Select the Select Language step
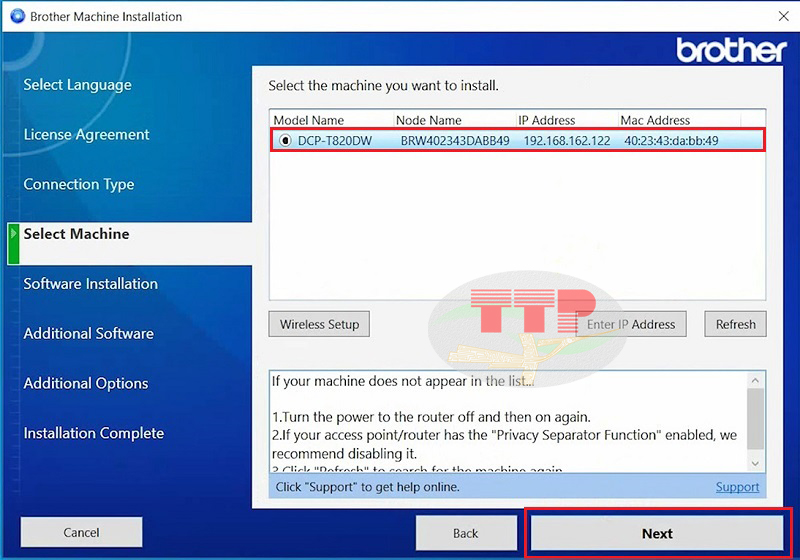Image resolution: width=800 pixels, height=560 pixels. pos(78,85)
